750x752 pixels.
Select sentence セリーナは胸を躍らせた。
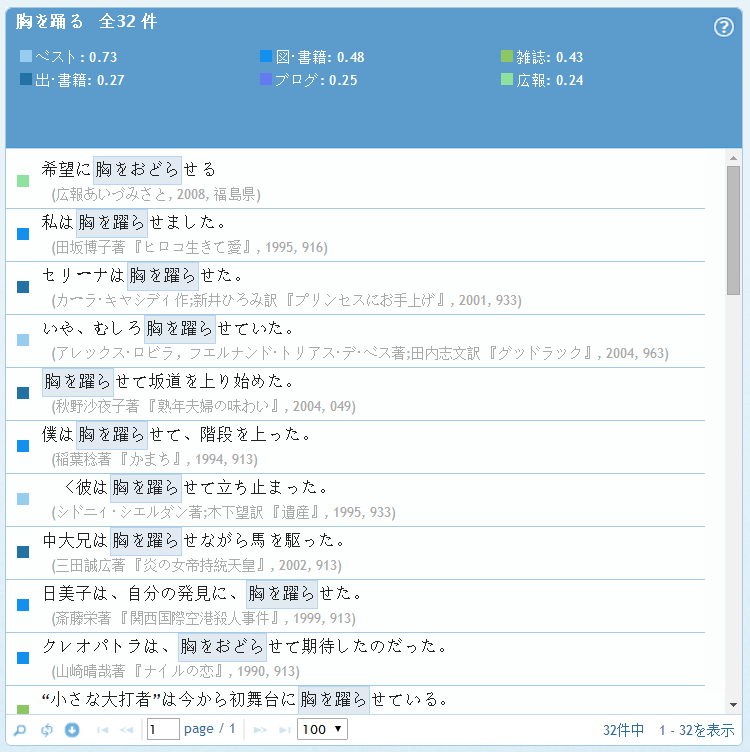(142, 275)
